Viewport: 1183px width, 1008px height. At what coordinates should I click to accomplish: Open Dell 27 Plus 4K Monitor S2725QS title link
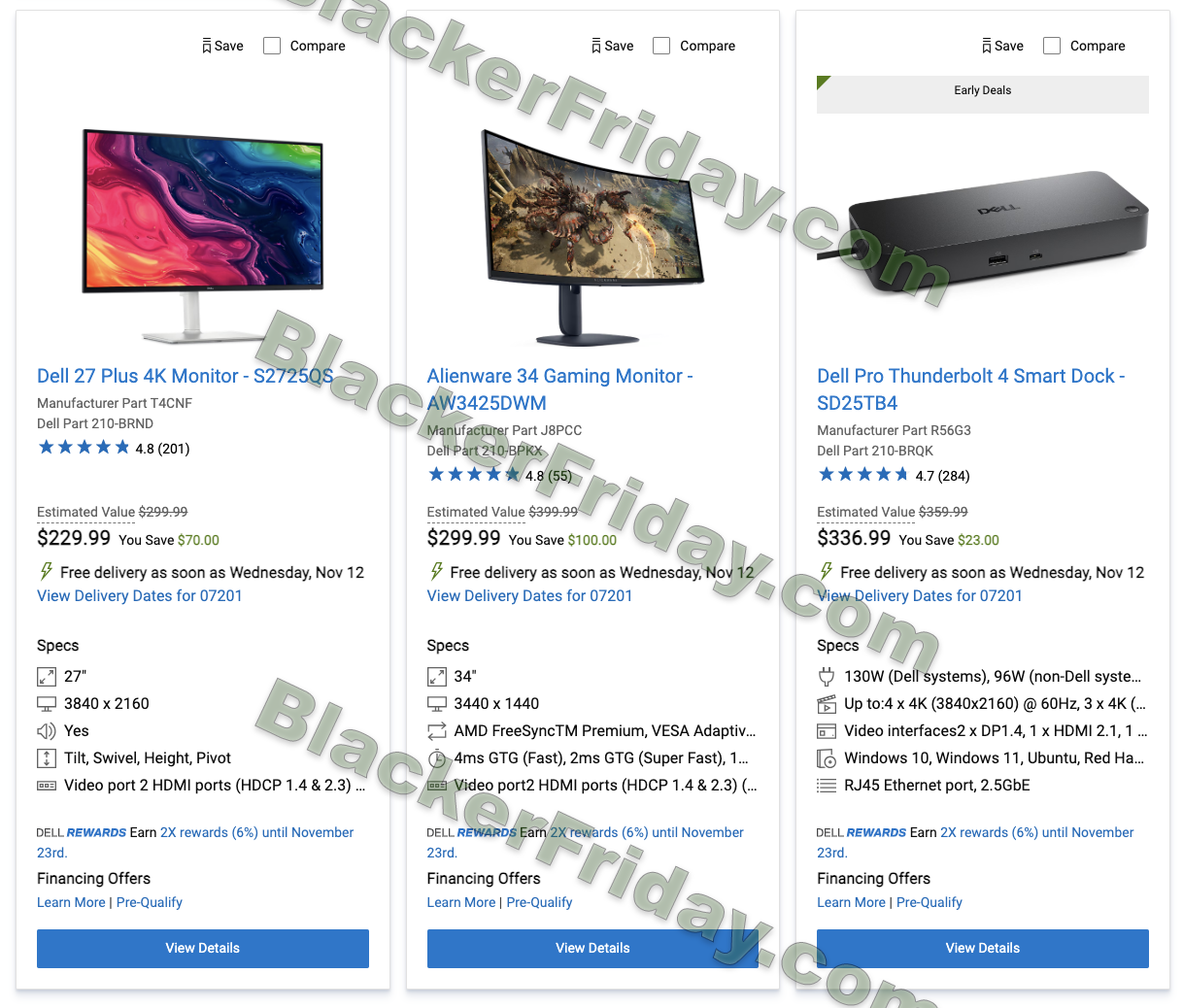186,376
